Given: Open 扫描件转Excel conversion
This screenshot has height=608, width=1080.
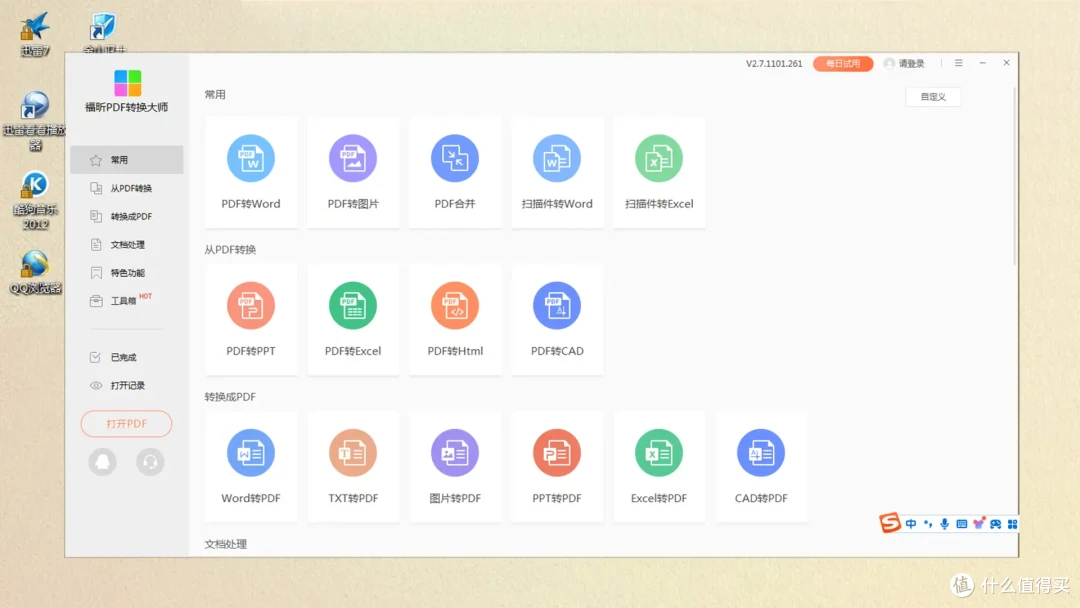Looking at the screenshot, I should [658, 172].
